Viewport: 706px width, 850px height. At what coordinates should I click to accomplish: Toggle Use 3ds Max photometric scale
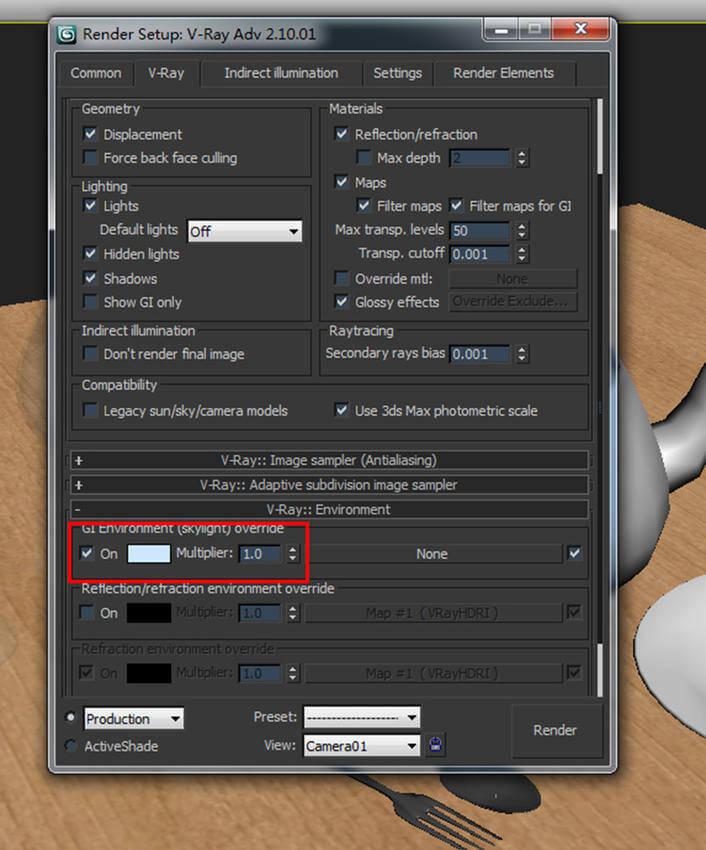tap(342, 410)
